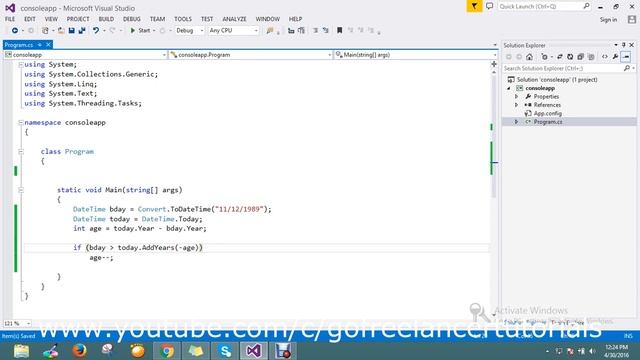The height and width of the screenshot is (360, 640).
Task: Open the PROJECT menu
Action: coord(78,19)
